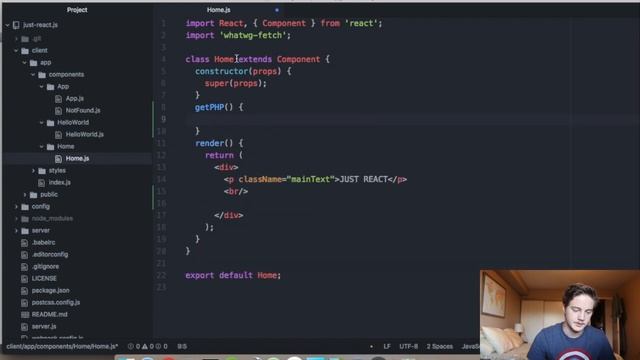Collapse the HelloWorld folder chevron
Screen dimensions: 640x360
42,123
